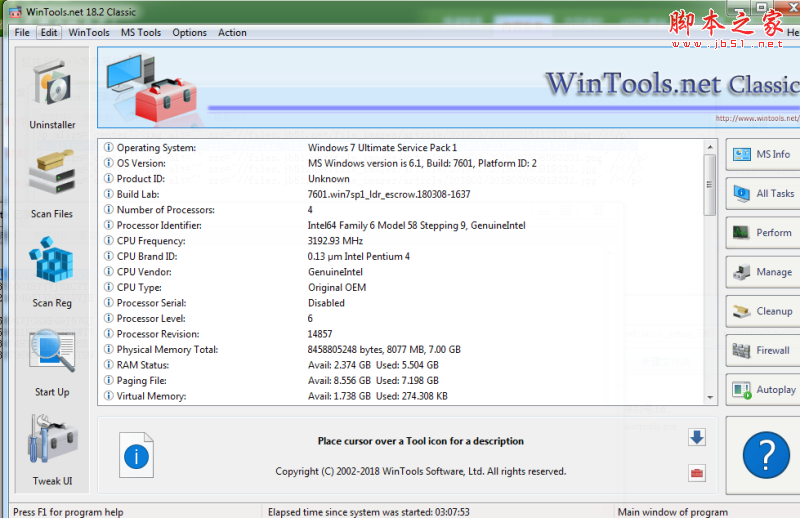
Task: Open the WinTools menu
Action: (x=89, y=33)
